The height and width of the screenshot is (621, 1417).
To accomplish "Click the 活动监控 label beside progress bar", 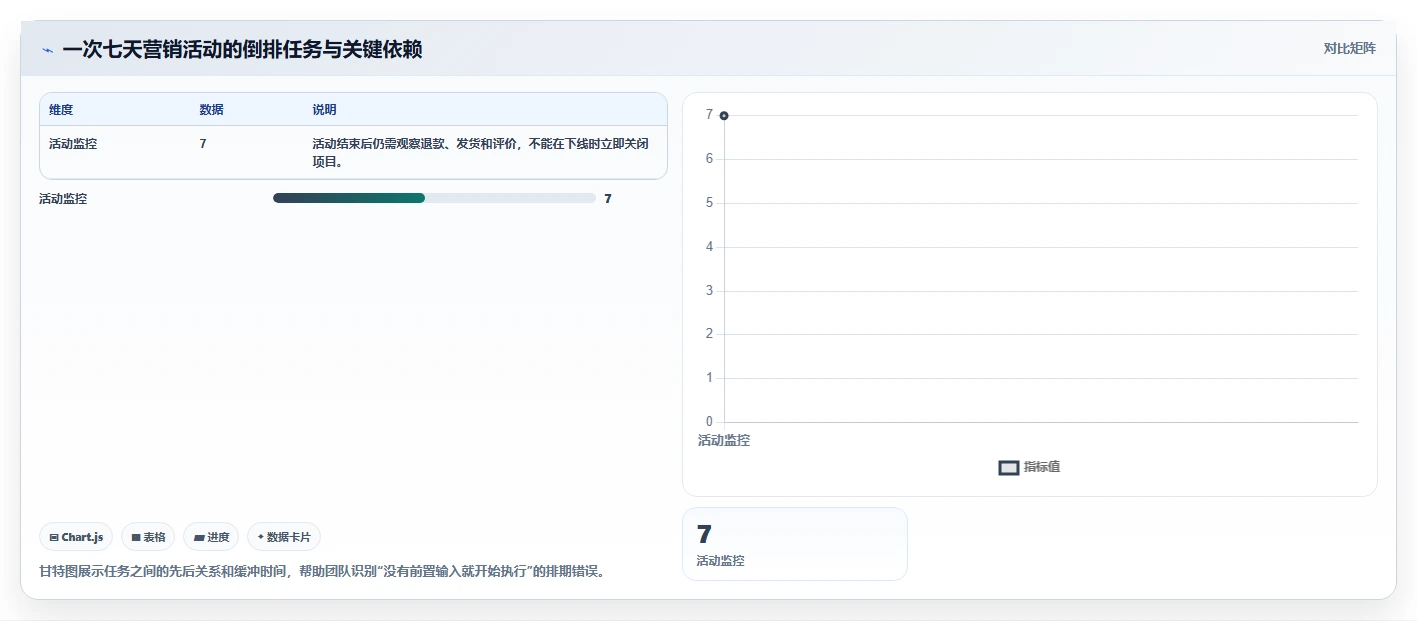I will coord(63,199).
